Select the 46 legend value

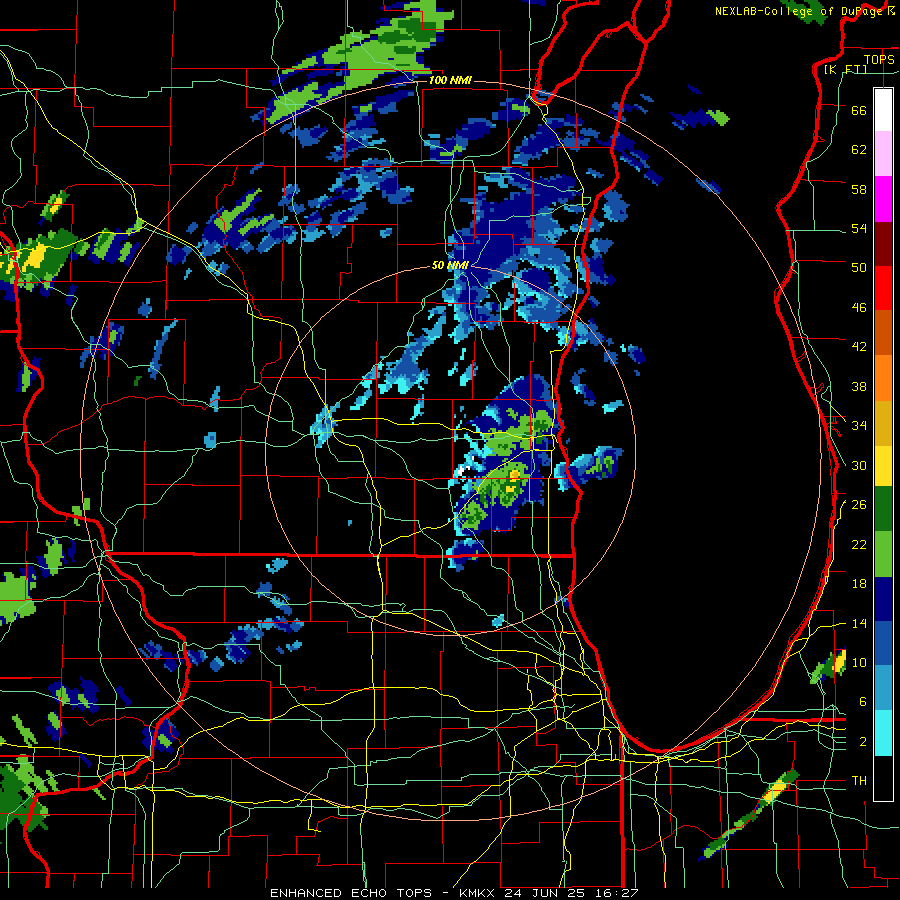859,308
